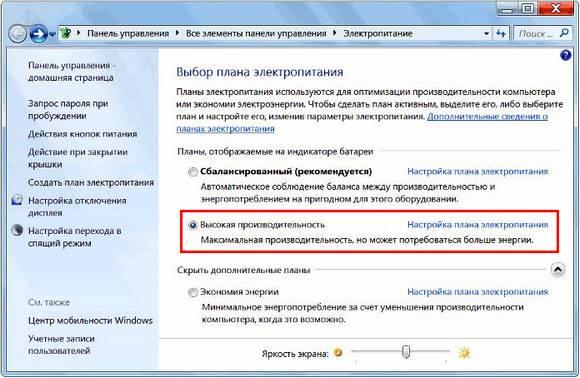Click heading 'Выбор плана электропитания'
Image resolution: width=580 pixels, height=378 pixels.
pos(260,72)
